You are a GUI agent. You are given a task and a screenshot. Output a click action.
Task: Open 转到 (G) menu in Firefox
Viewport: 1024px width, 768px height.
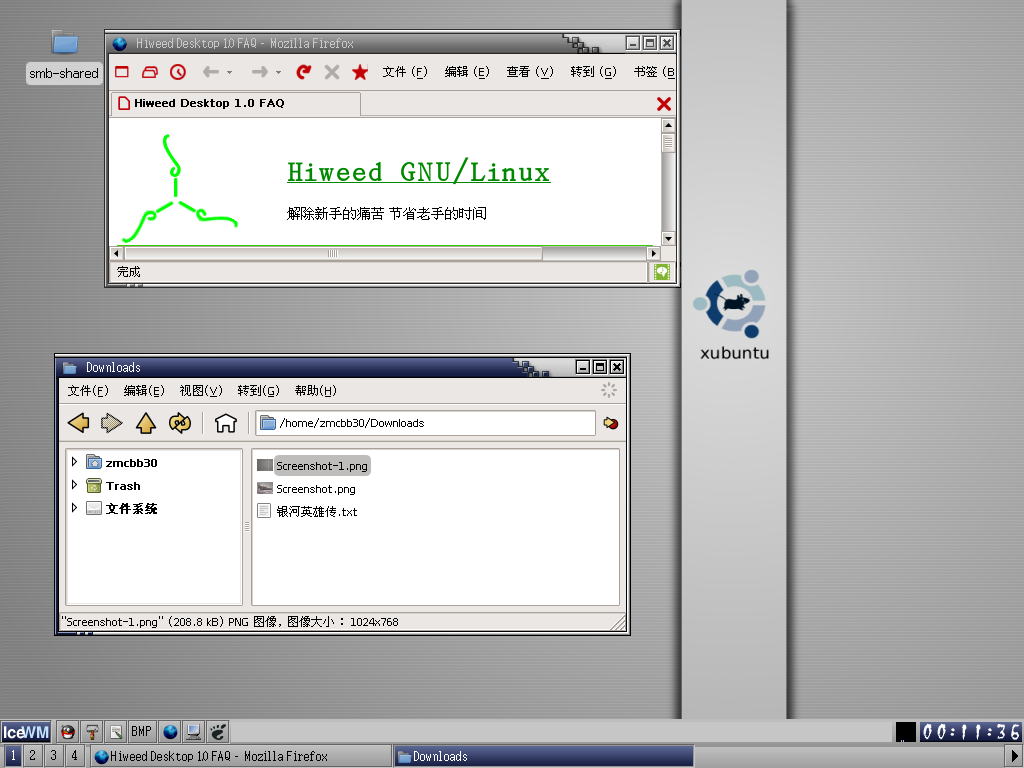tap(593, 72)
